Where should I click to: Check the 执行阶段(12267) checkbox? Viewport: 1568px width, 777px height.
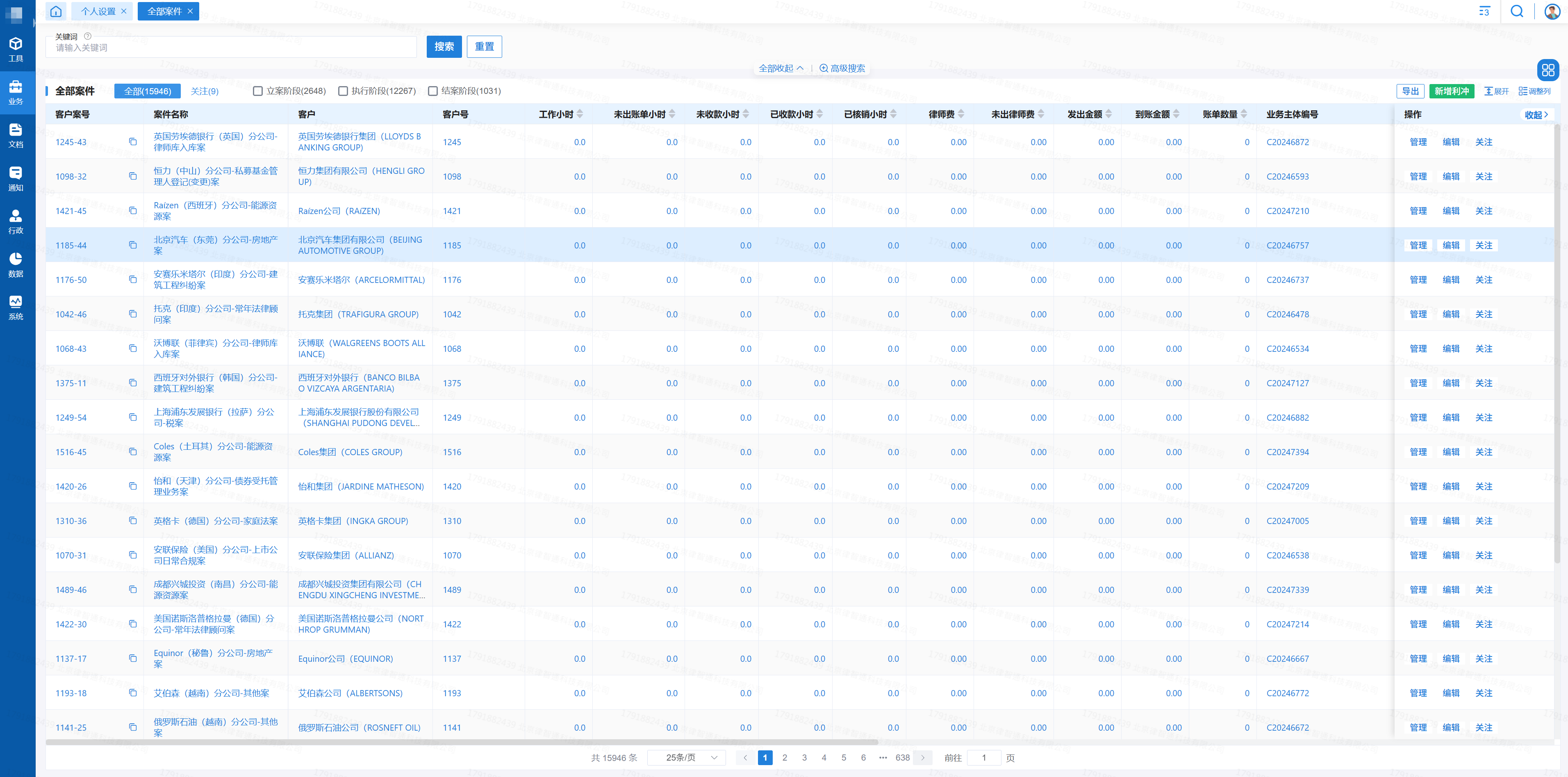(343, 91)
